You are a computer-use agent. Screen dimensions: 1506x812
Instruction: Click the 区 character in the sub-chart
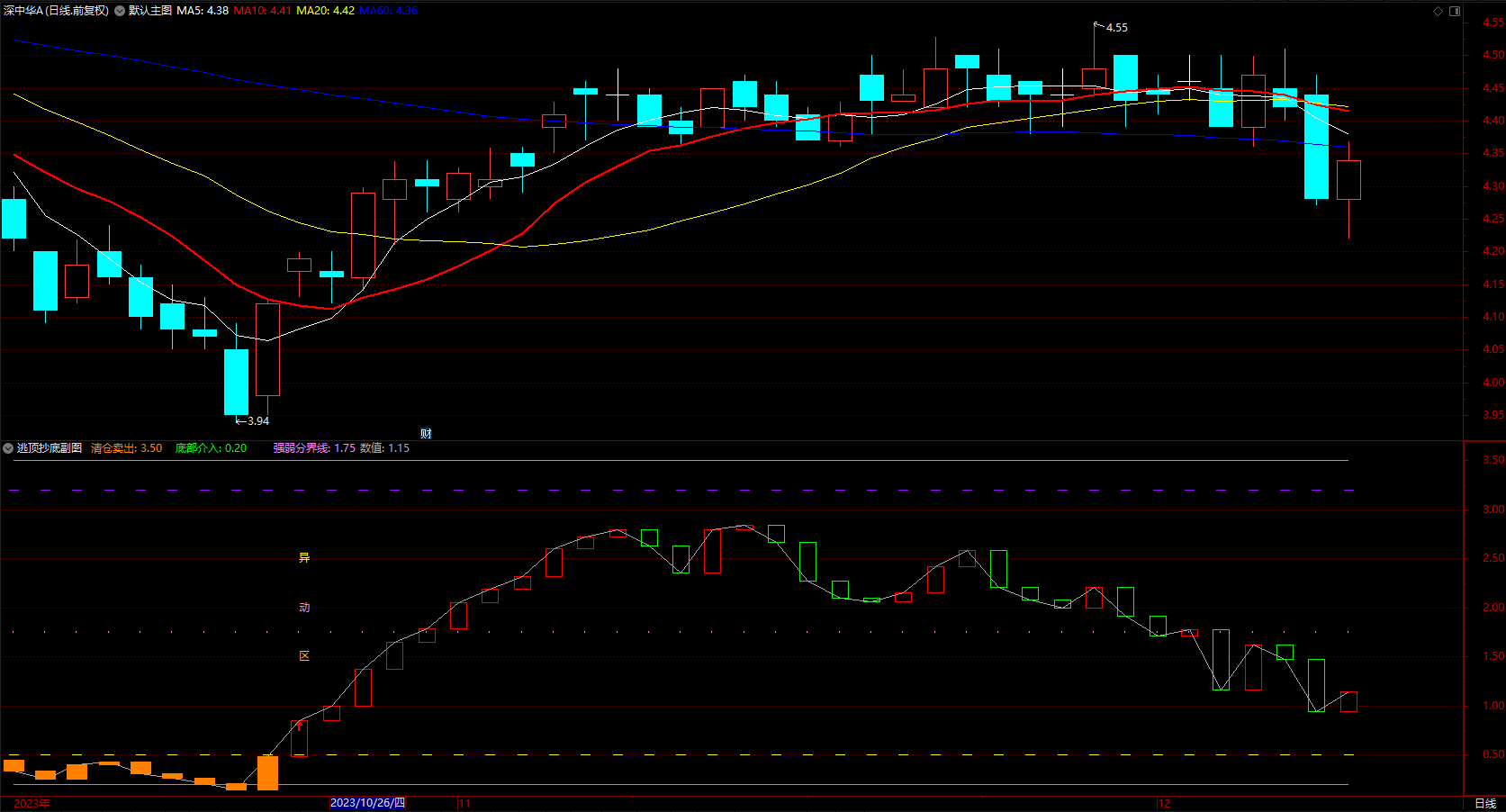click(x=304, y=656)
